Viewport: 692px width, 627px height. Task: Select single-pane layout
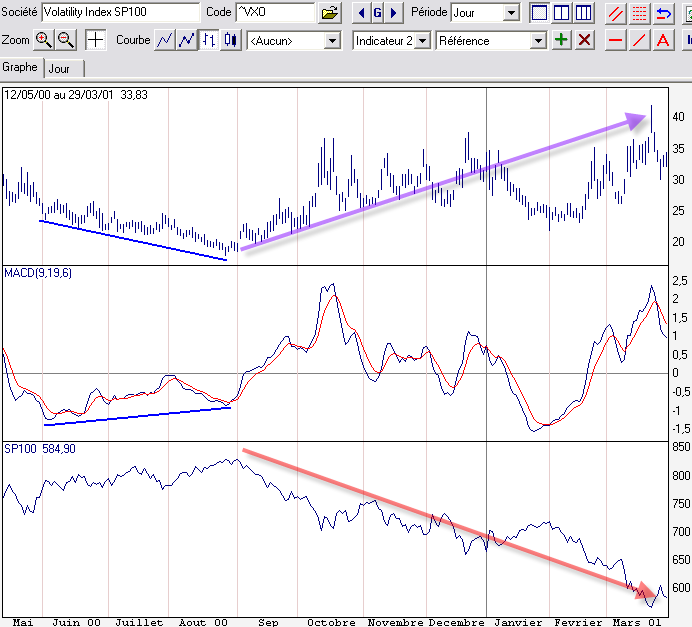coord(539,13)
